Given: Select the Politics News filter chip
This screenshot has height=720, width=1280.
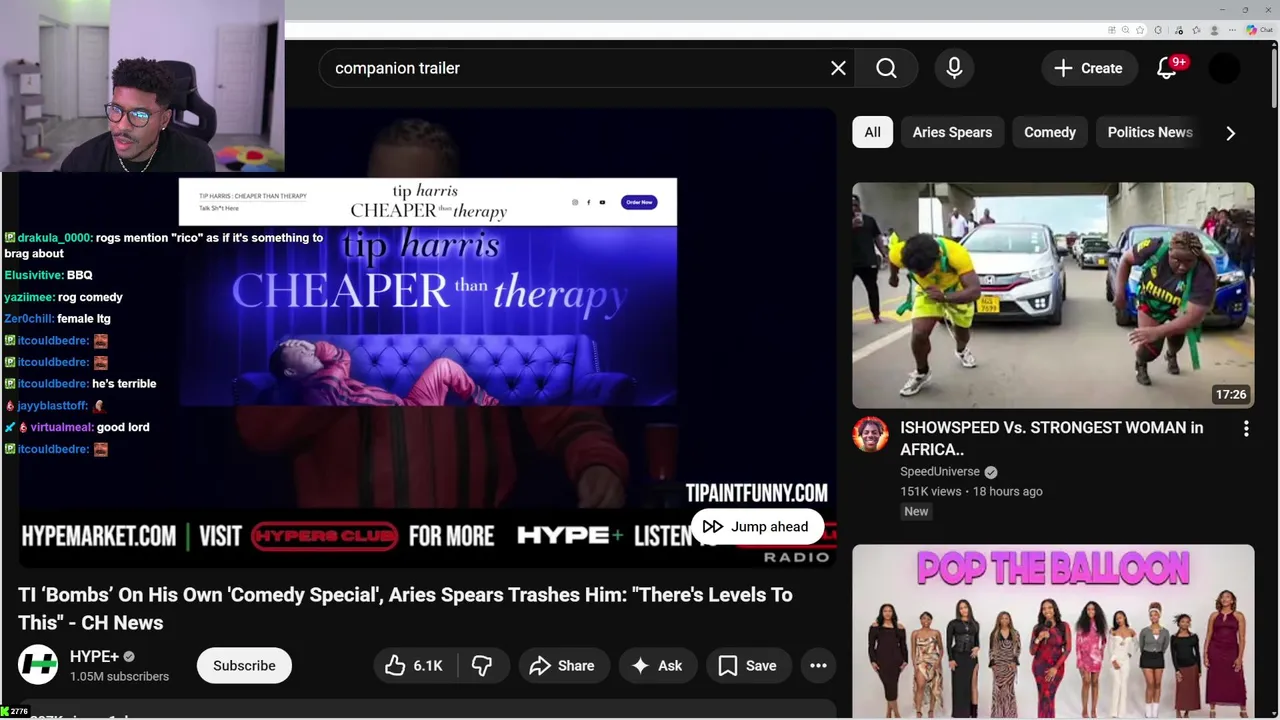Looking at the screenshot, I should [1150, 132].
